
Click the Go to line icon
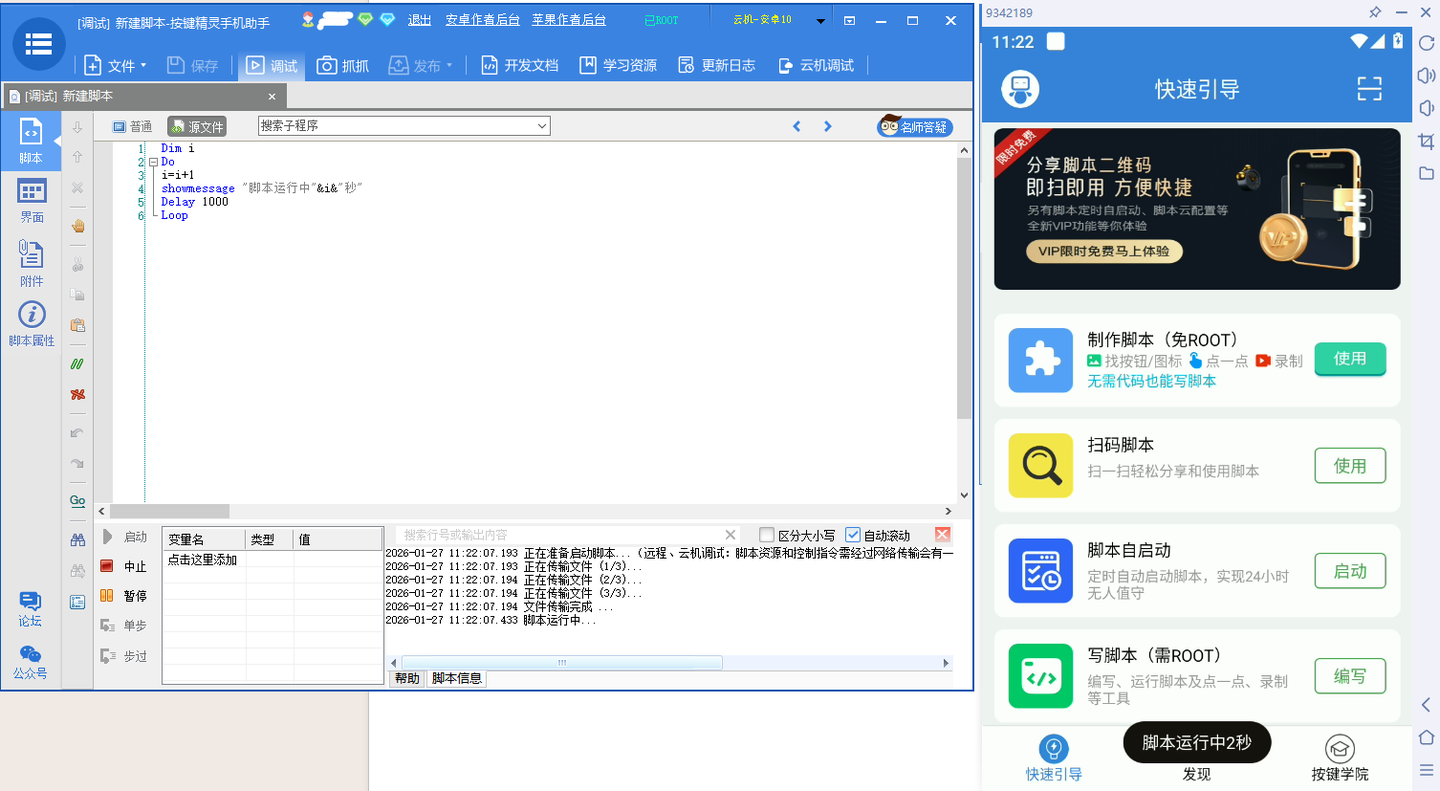[x=77, y=500]
